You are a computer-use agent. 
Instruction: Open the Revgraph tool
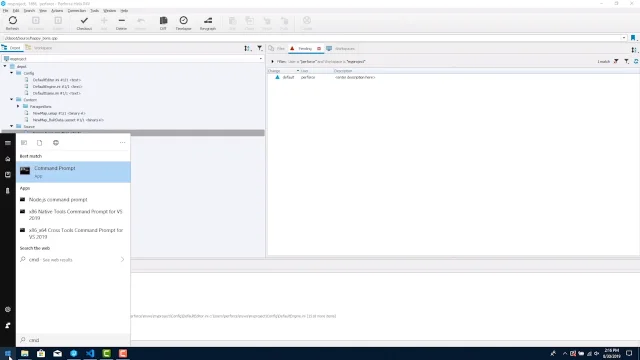pyautogui.click(x=208, y=23)
